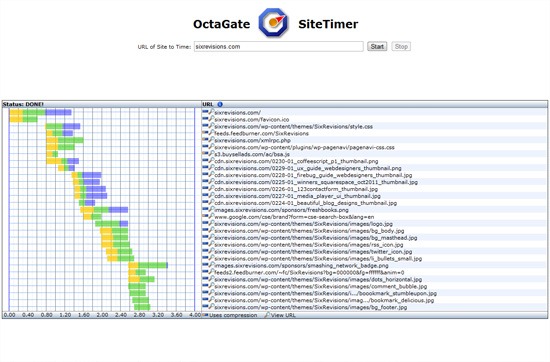Screen dimensions: 550x362
Task: Click the magnifier icon next to sixrevisions.com/favicon.ico
Action: tap(211, 119)
